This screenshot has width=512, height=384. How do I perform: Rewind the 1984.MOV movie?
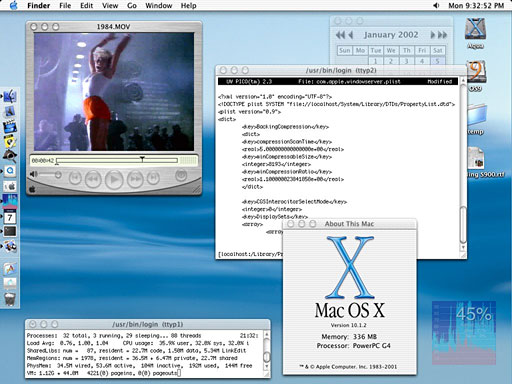93,179
